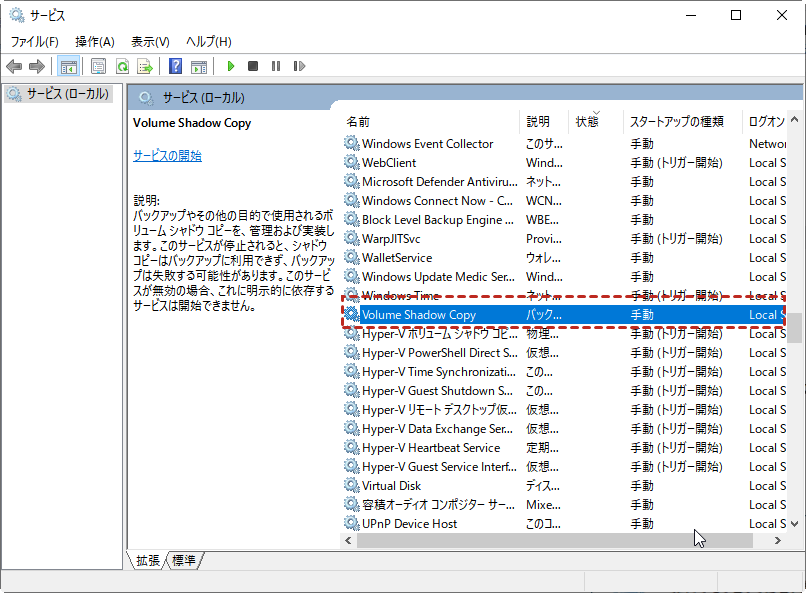This screenshot has width=806, height=593.
Task: Select Hyper-V Guest Shutdown Service row
Action: click(564, 391)
